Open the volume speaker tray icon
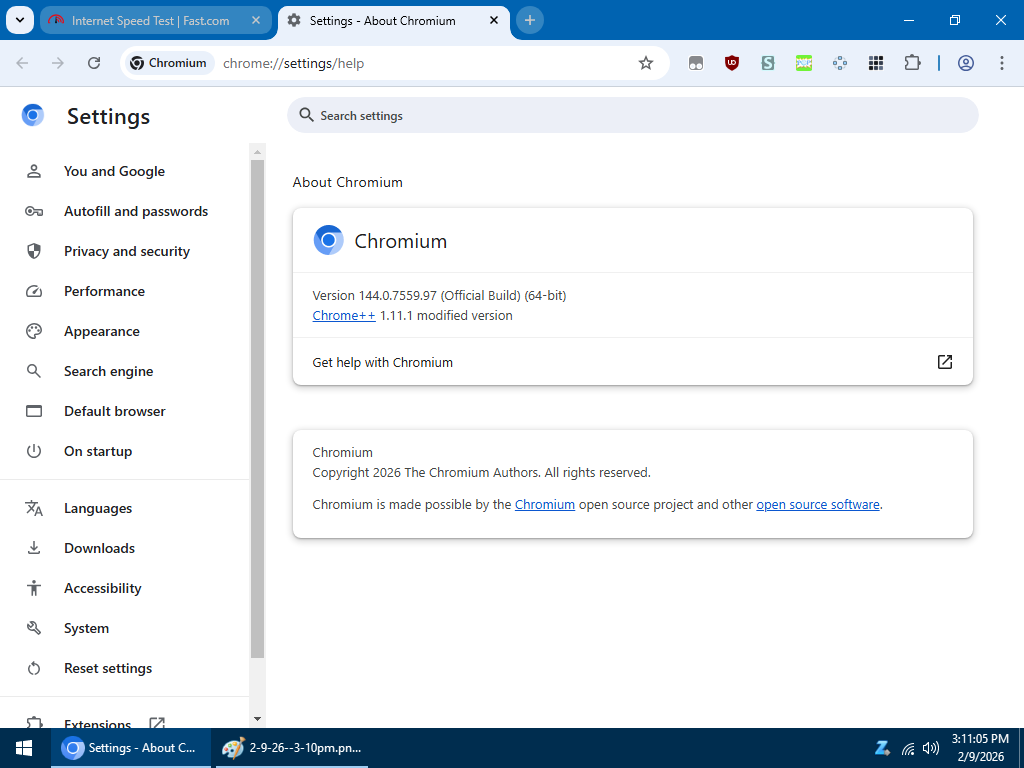 click(931, 748)
